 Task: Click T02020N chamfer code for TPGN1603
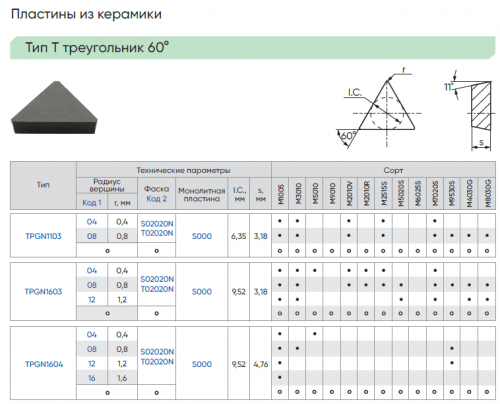pyautogui.click(x=157, y=289)
